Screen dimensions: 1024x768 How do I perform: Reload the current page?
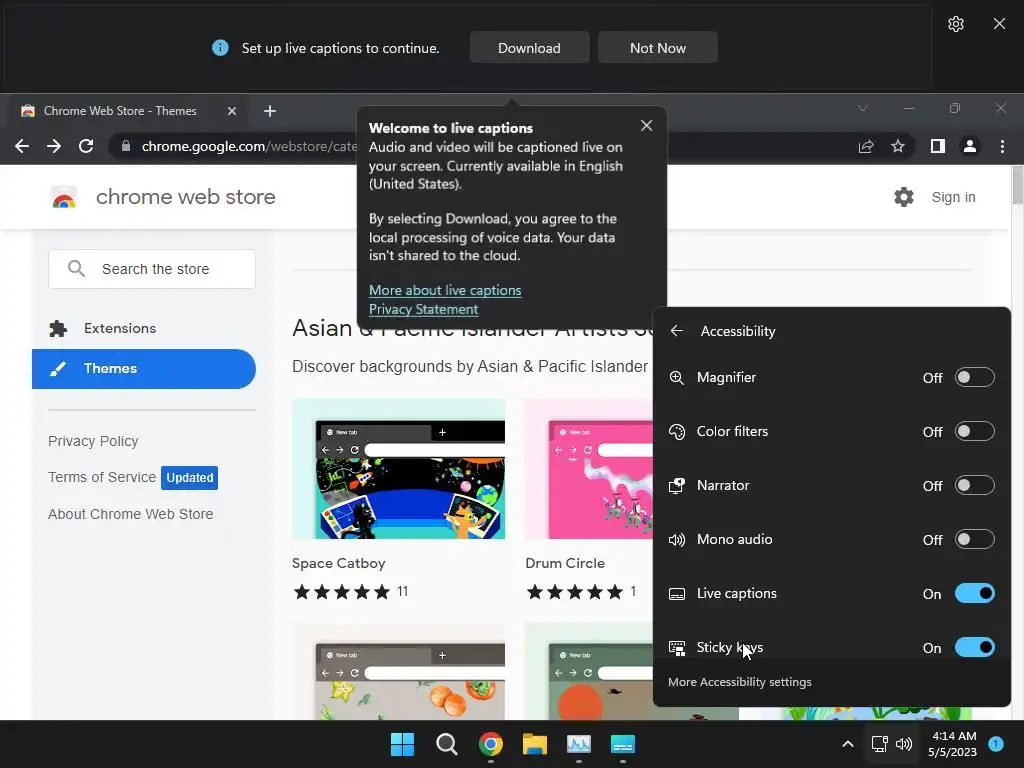(86, 146)
